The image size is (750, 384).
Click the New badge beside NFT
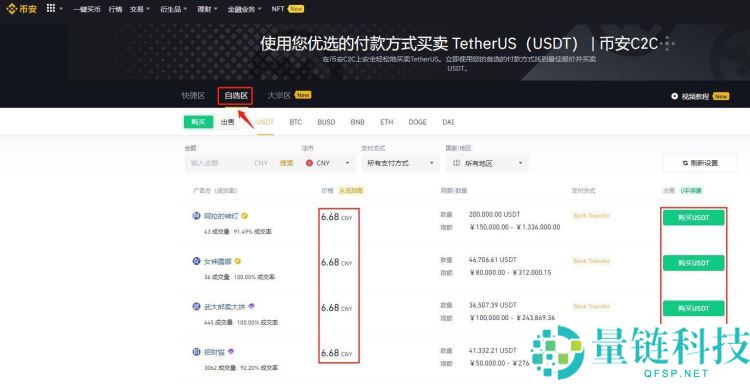(x=296, y=9)
